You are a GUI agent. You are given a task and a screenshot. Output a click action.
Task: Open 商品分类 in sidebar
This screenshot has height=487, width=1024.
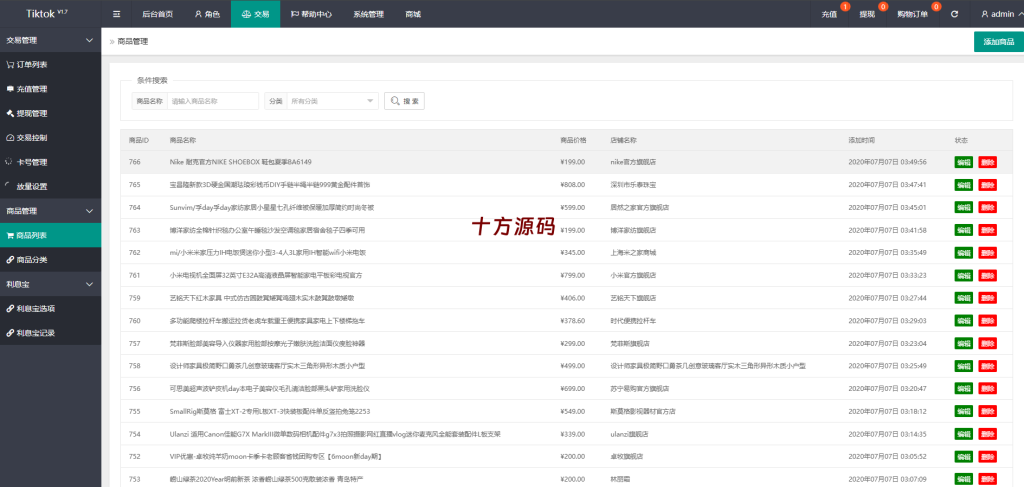click(50, 260)
